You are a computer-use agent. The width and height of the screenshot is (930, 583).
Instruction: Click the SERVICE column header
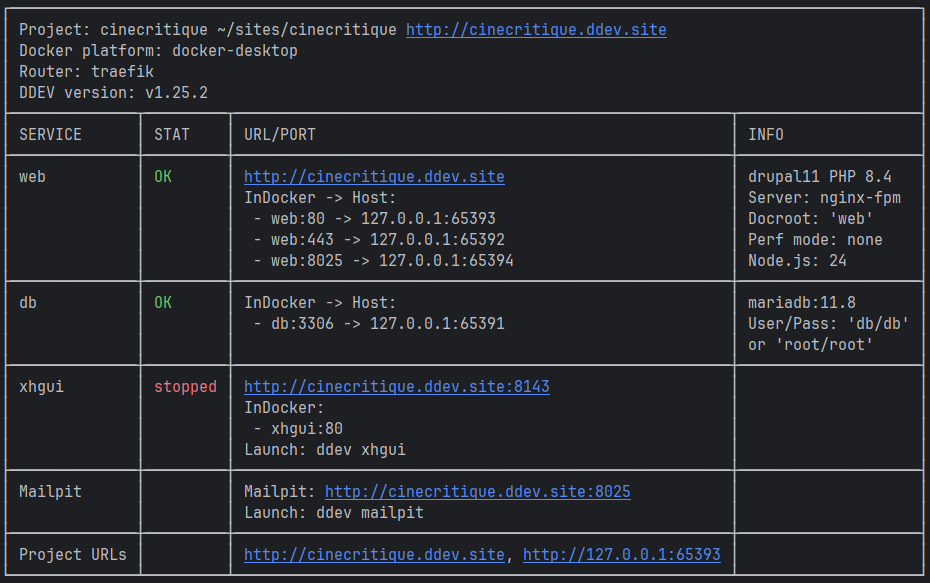point(50,135)
